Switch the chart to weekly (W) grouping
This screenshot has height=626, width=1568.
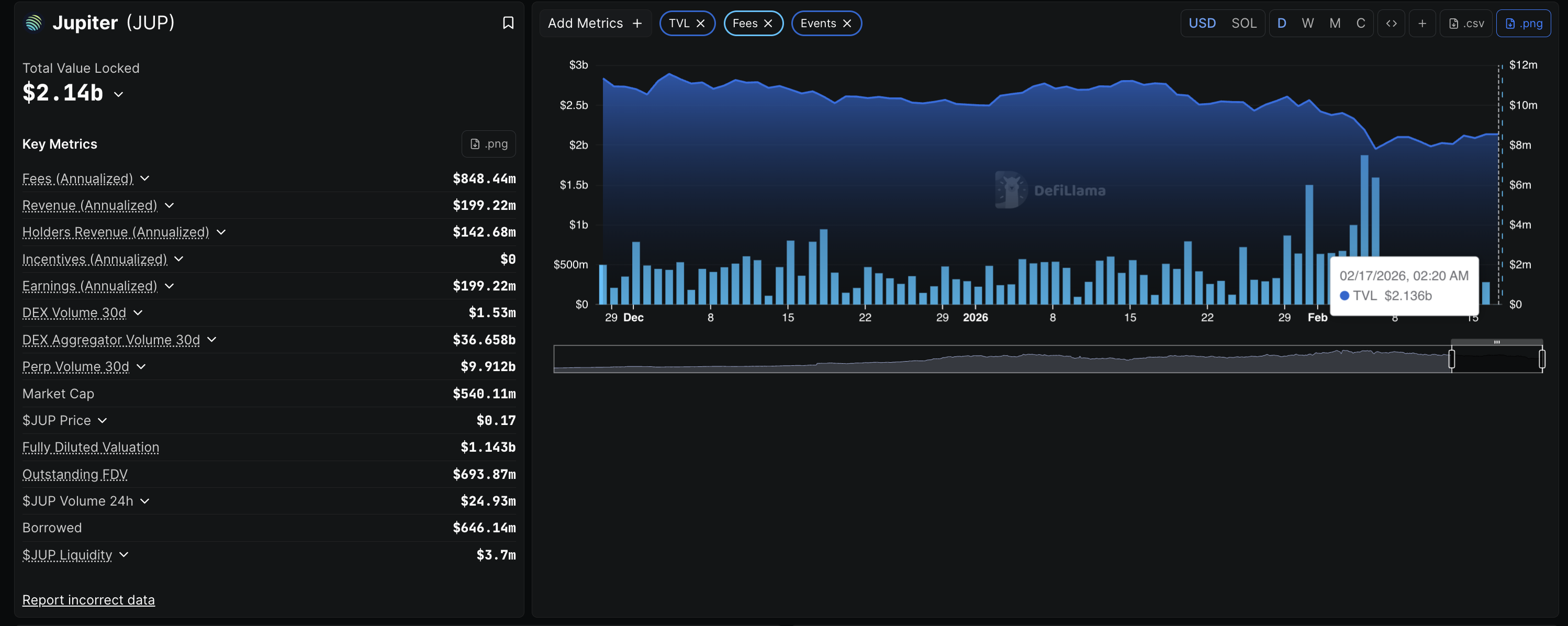coord(1307,23)
